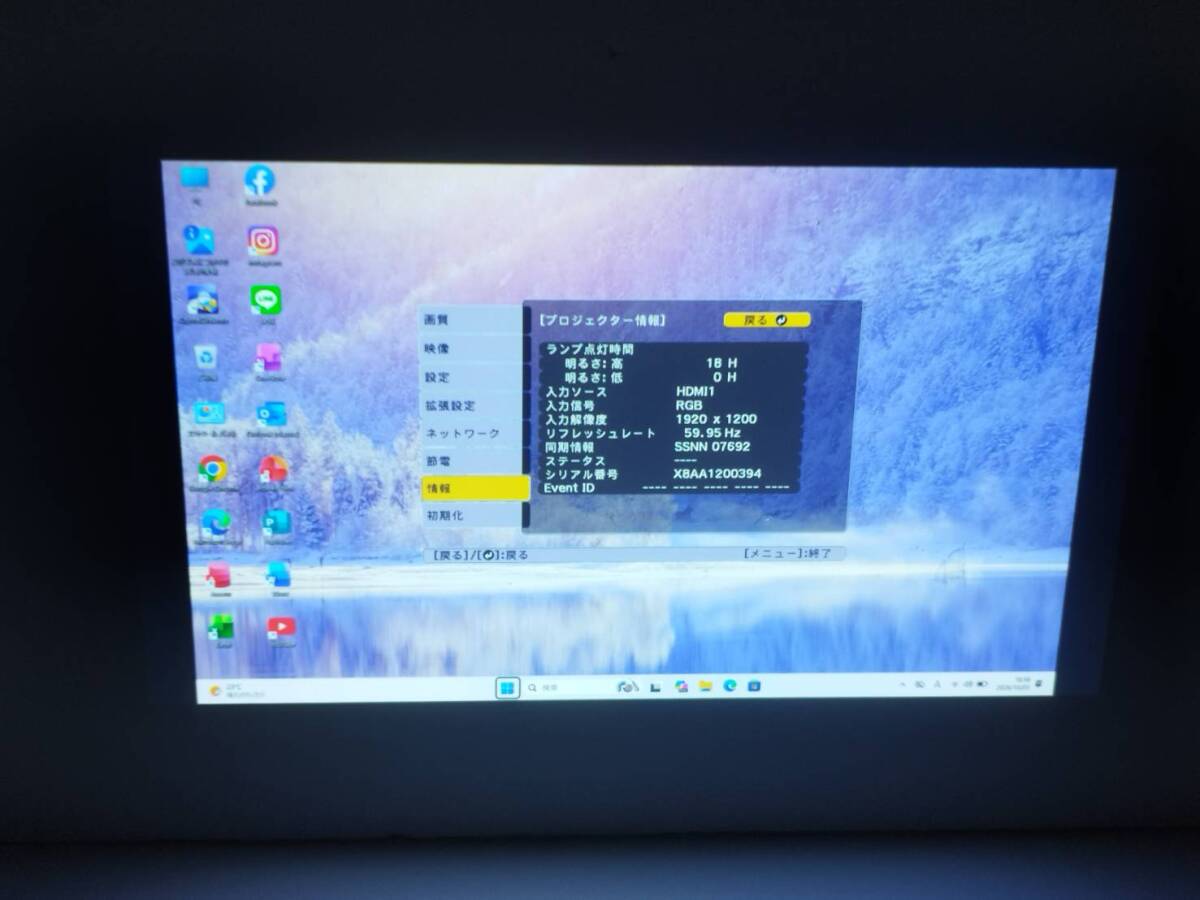Image resolution: width=1200 pixels, height=900 pixels.
Task: Open the LINE desktop shortcut
Action: 265,300
